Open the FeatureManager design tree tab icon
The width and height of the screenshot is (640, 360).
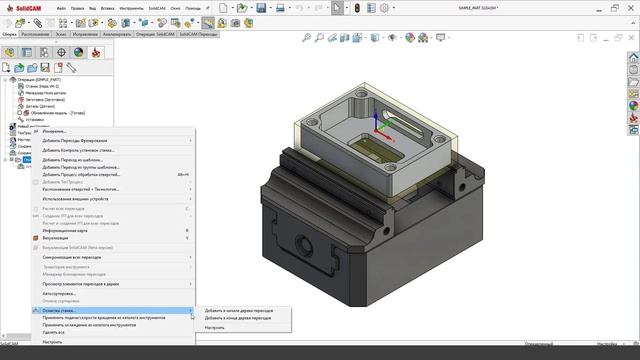click(x=9, y=52)
